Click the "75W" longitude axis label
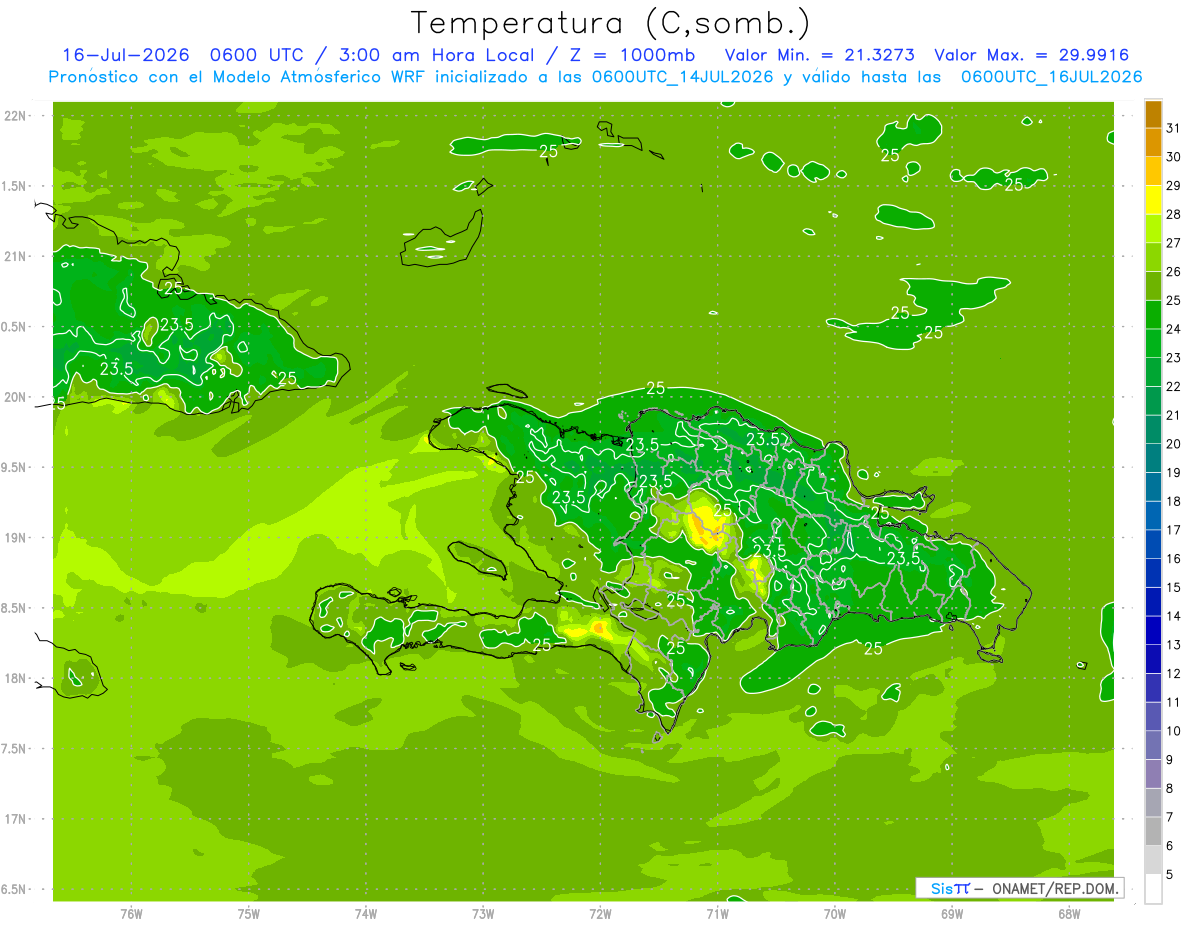 249,914
